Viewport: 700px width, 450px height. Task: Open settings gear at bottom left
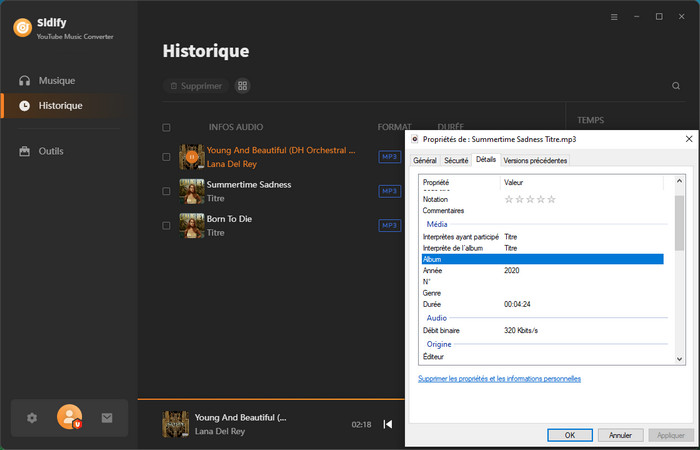32,418
